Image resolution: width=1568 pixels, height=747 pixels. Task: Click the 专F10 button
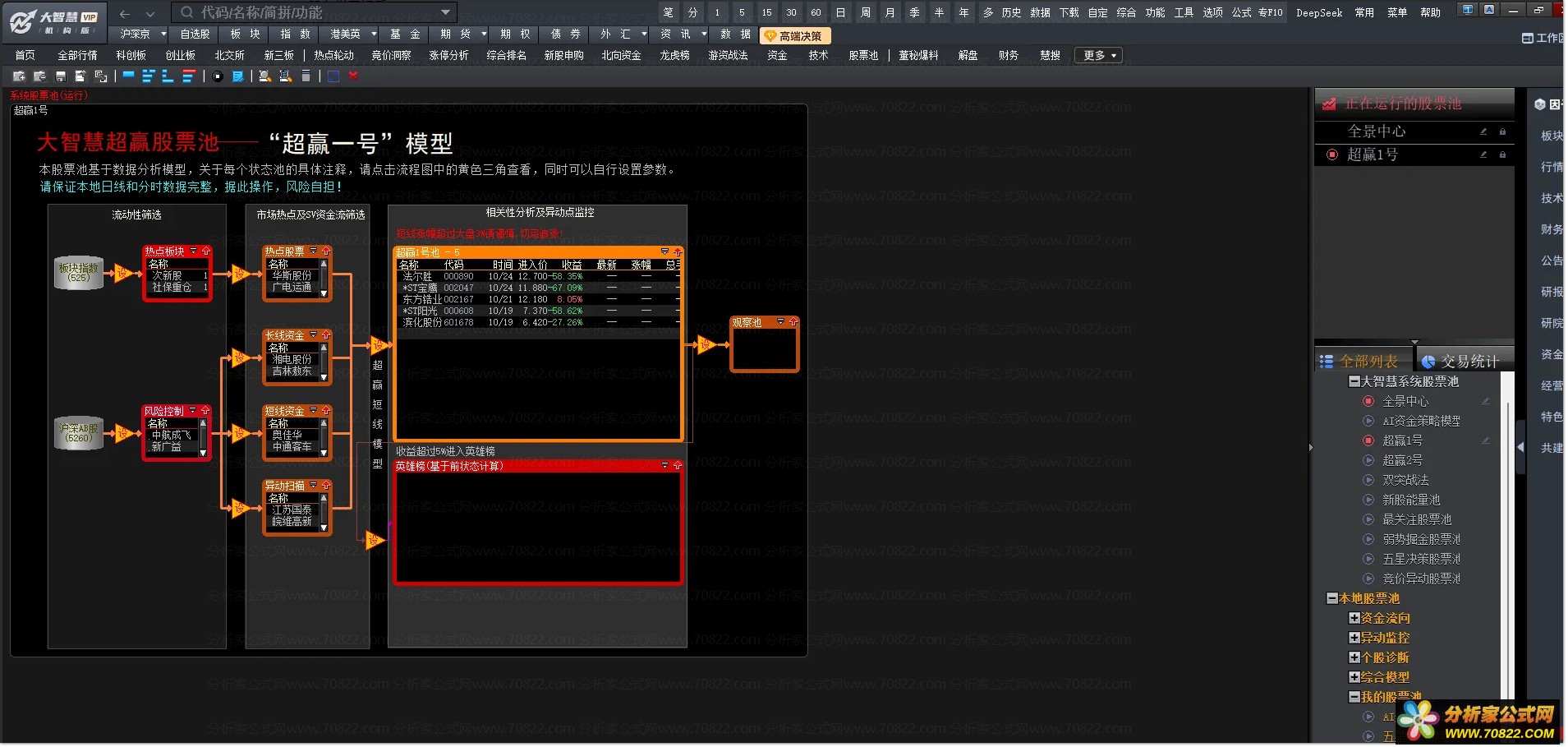tap(1270, 12)
